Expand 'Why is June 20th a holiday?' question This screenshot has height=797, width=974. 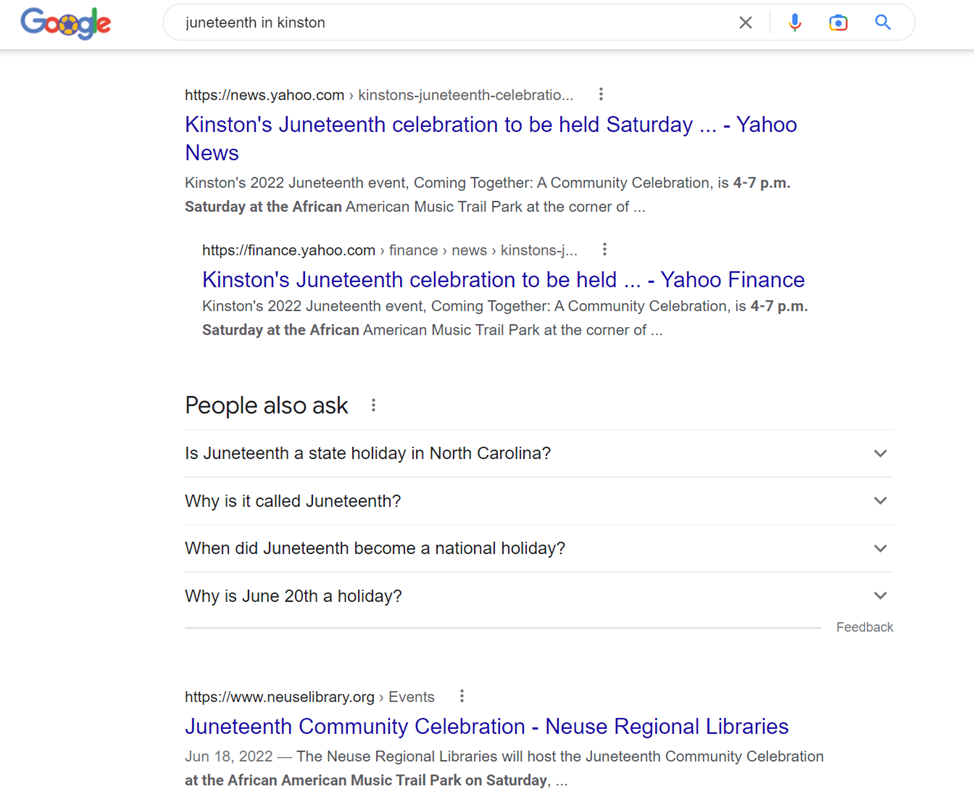point(539,596)
